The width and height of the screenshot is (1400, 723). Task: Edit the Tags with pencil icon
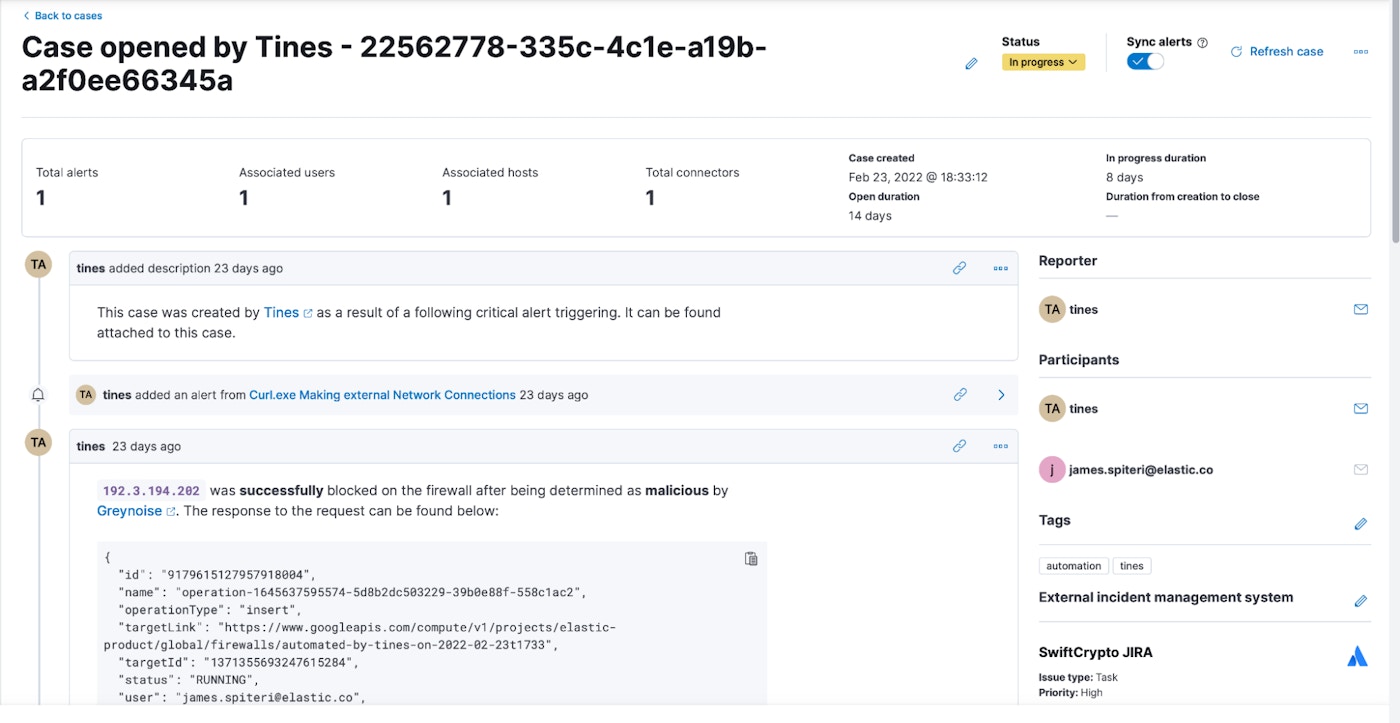[x=1360, y=523]
